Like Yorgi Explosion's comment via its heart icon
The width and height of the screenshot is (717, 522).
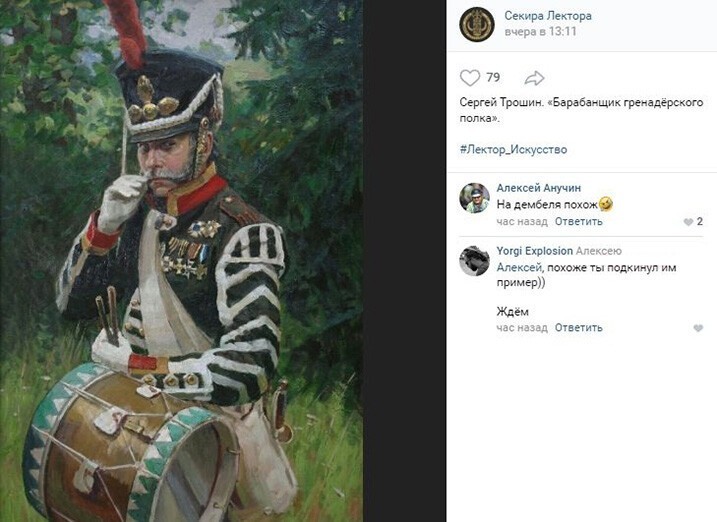pyautogui.click(x=698, y=328)
